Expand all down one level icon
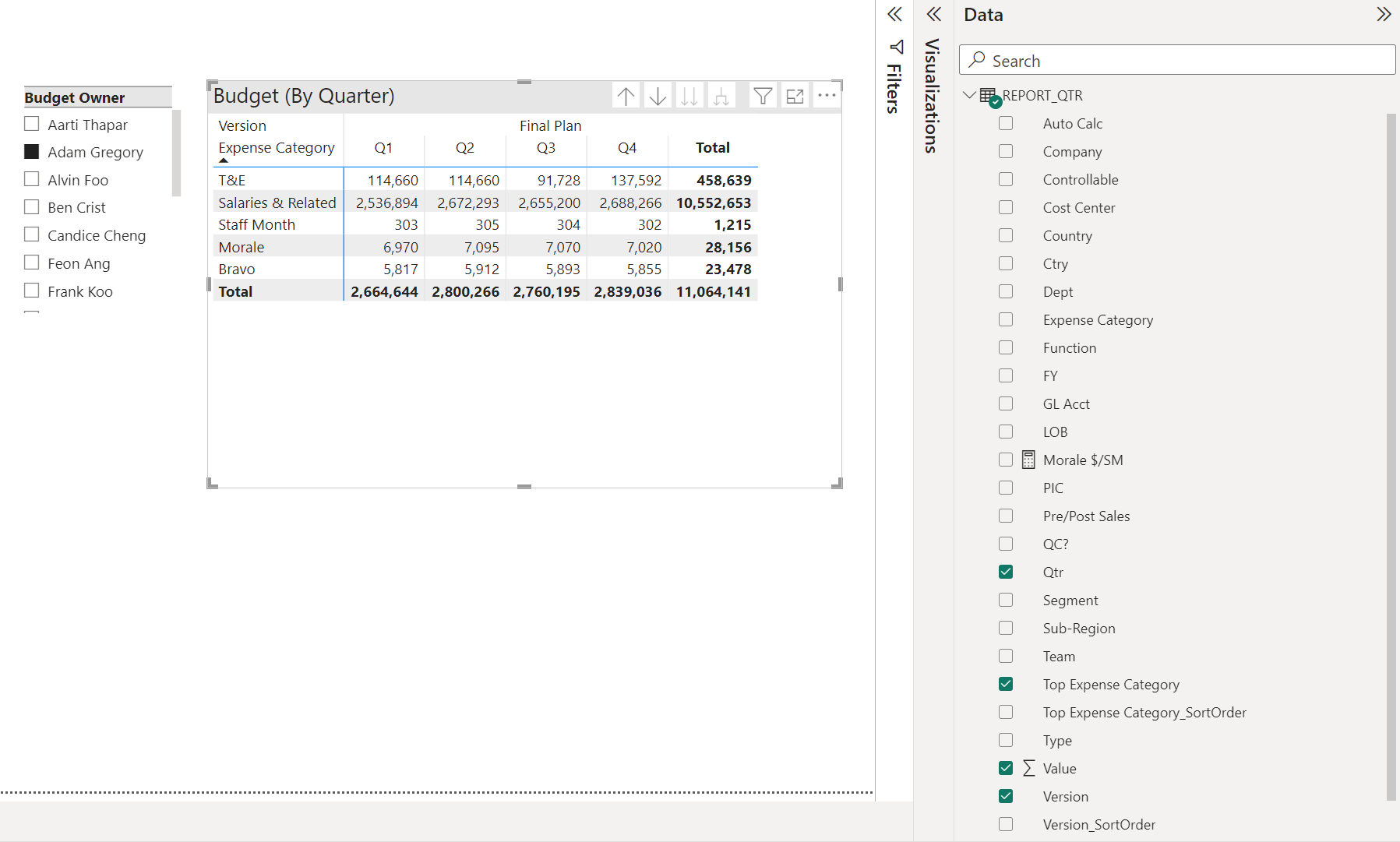Viewport: 1400px width, 842px height. tap(721, 96)
